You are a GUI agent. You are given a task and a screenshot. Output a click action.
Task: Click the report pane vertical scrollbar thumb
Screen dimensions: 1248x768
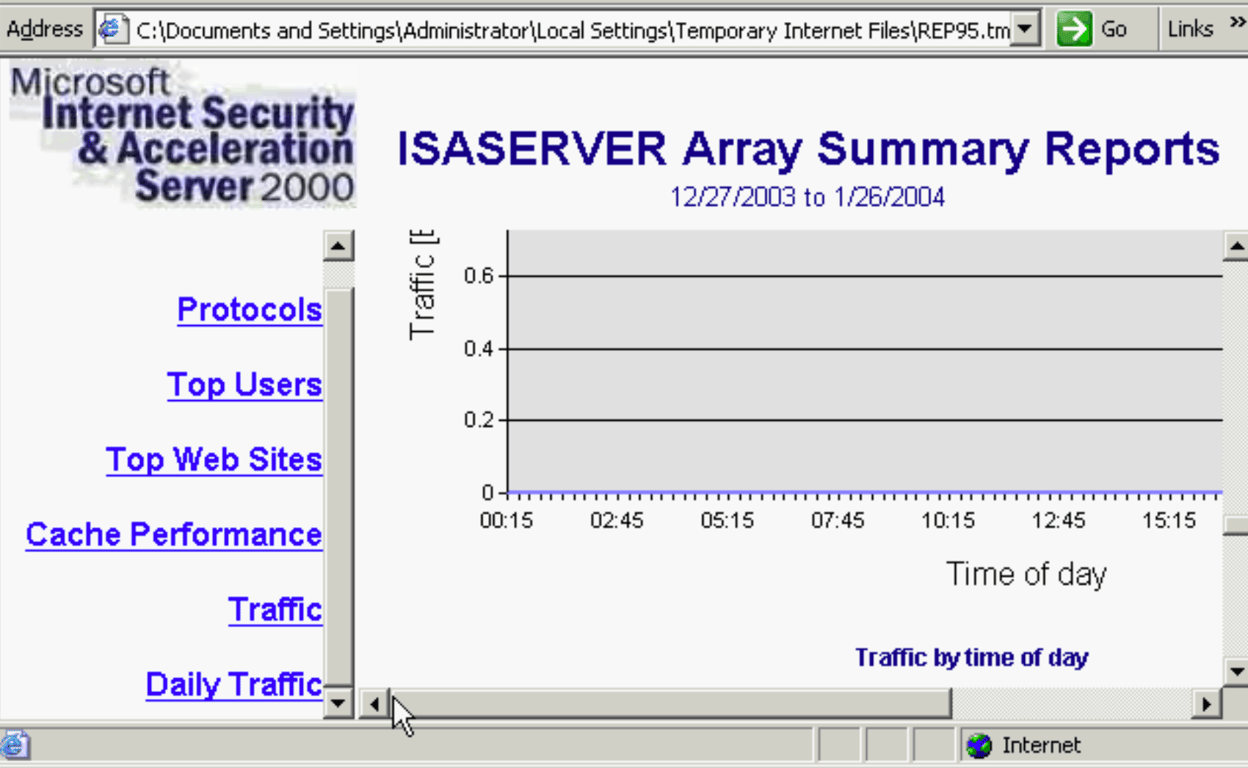(x=1235, y=526)
